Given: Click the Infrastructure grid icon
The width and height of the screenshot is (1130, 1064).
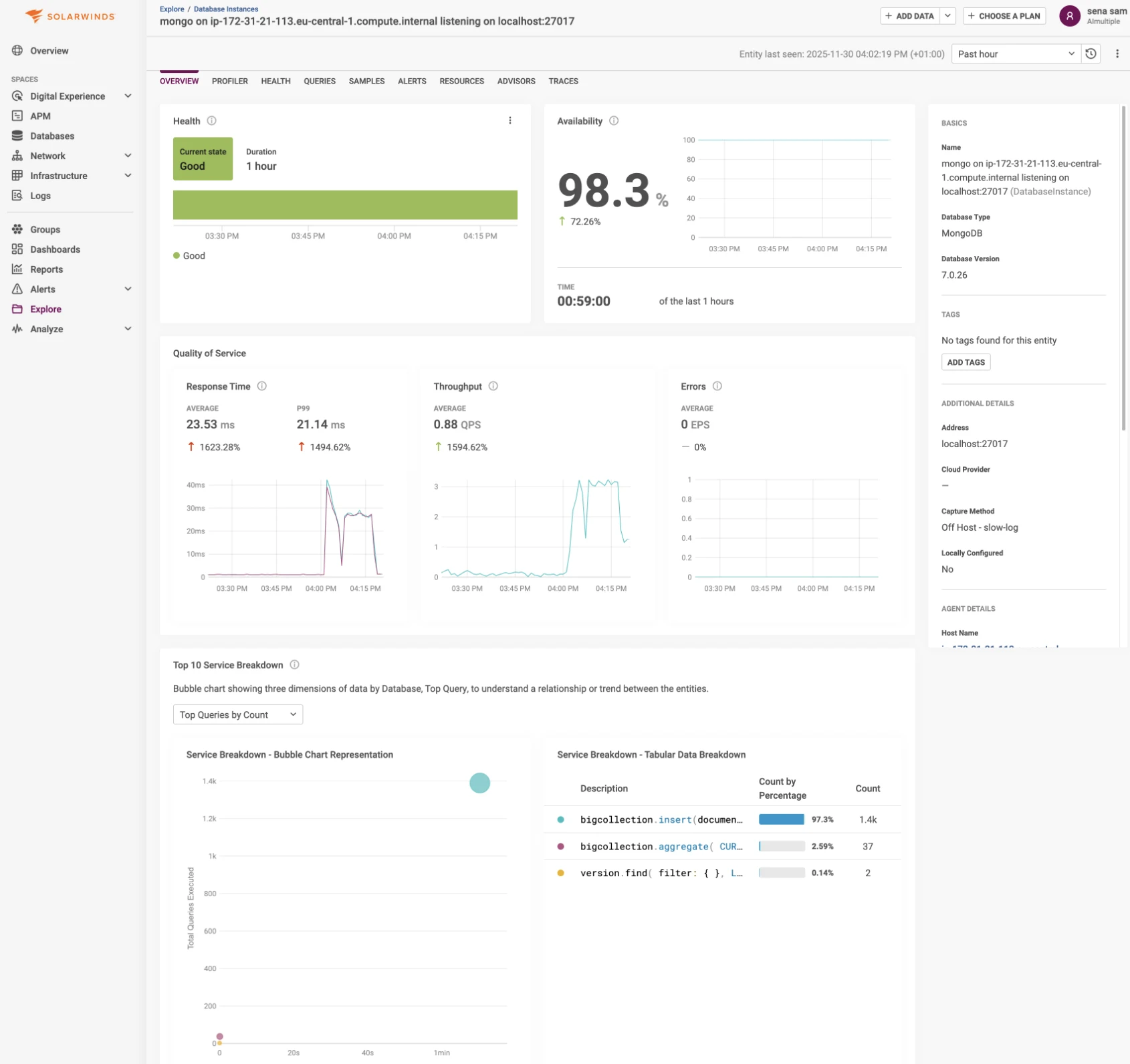Looking at the screenshot, I should (17, 176).
